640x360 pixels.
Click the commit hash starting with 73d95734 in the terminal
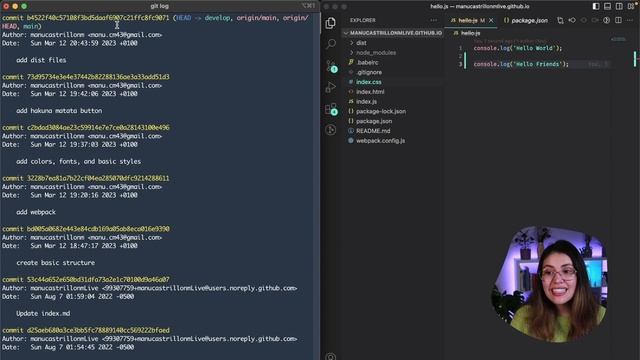point(98,77)
